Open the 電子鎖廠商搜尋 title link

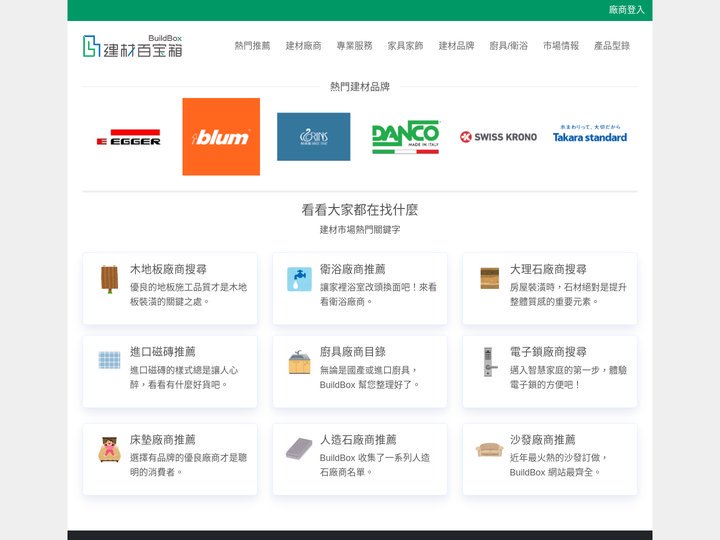point(548,352)
